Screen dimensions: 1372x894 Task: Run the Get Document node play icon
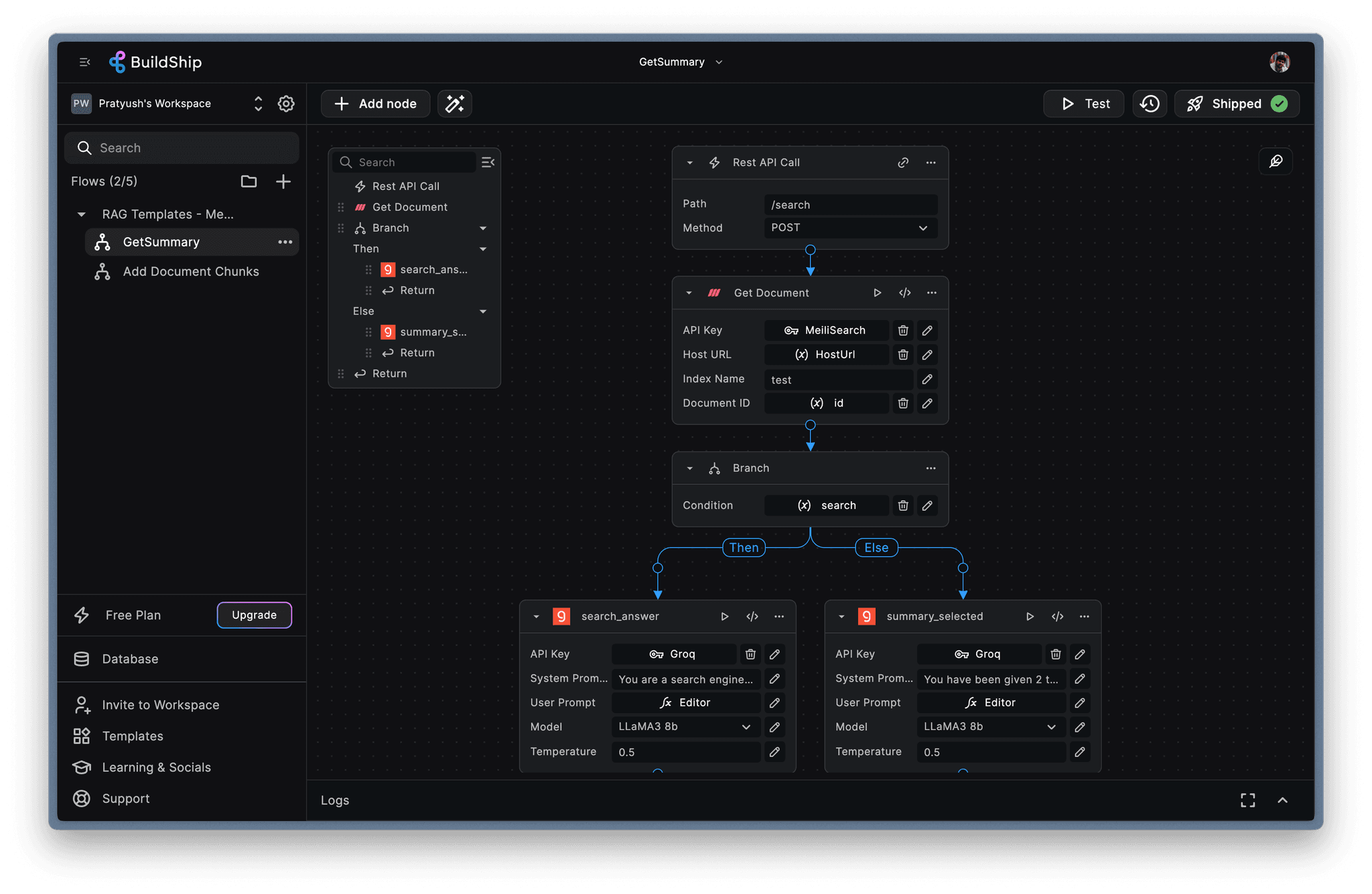(x=877, y=293)
